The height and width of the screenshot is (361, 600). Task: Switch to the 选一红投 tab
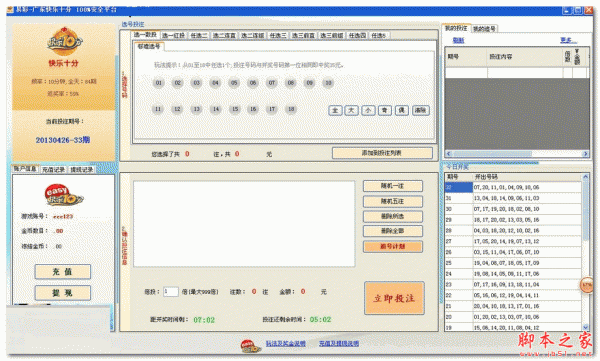click(173, 36)
